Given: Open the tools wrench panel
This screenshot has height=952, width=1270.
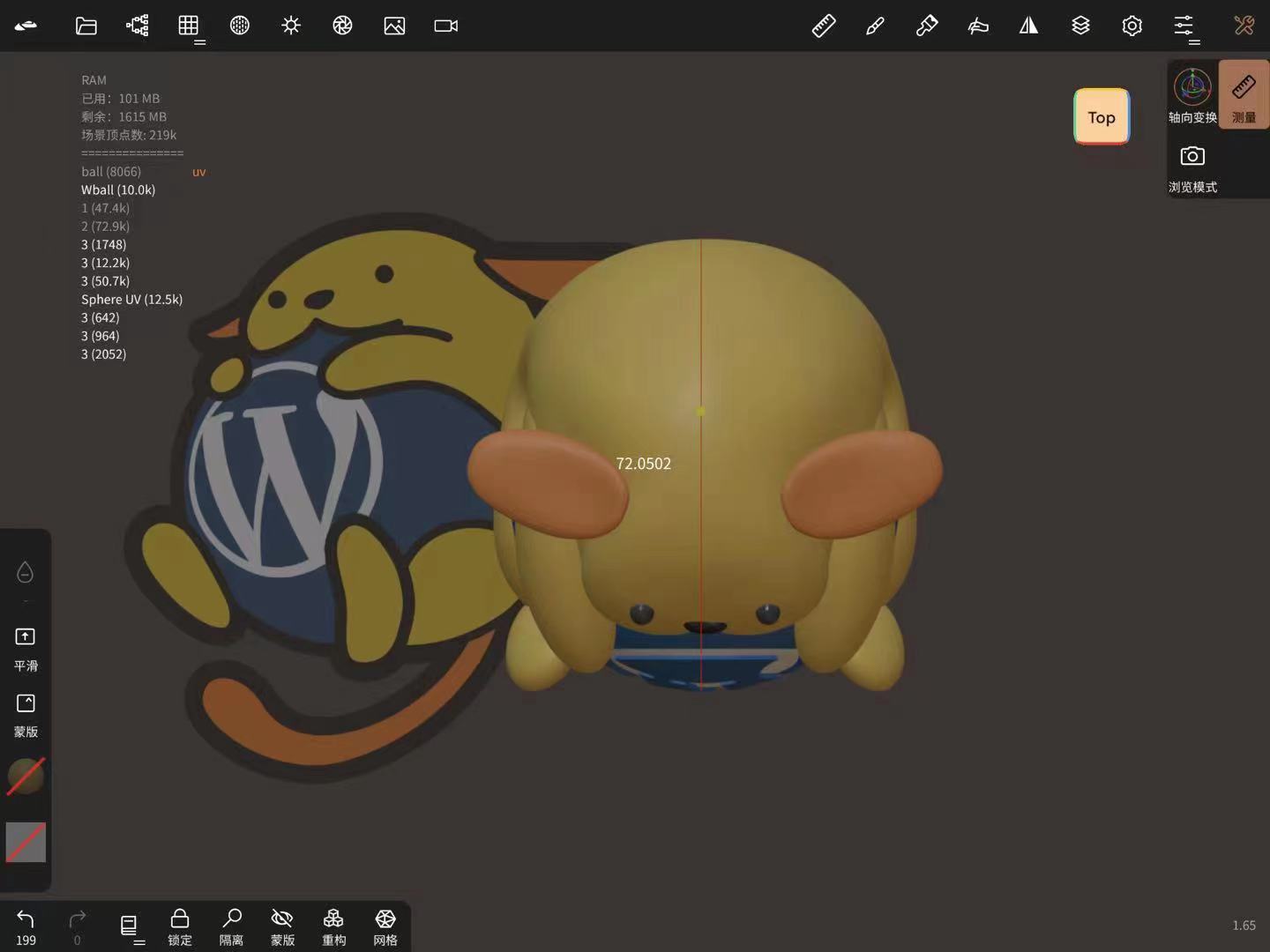Looking at the screenshot, I should point(1244,26).
